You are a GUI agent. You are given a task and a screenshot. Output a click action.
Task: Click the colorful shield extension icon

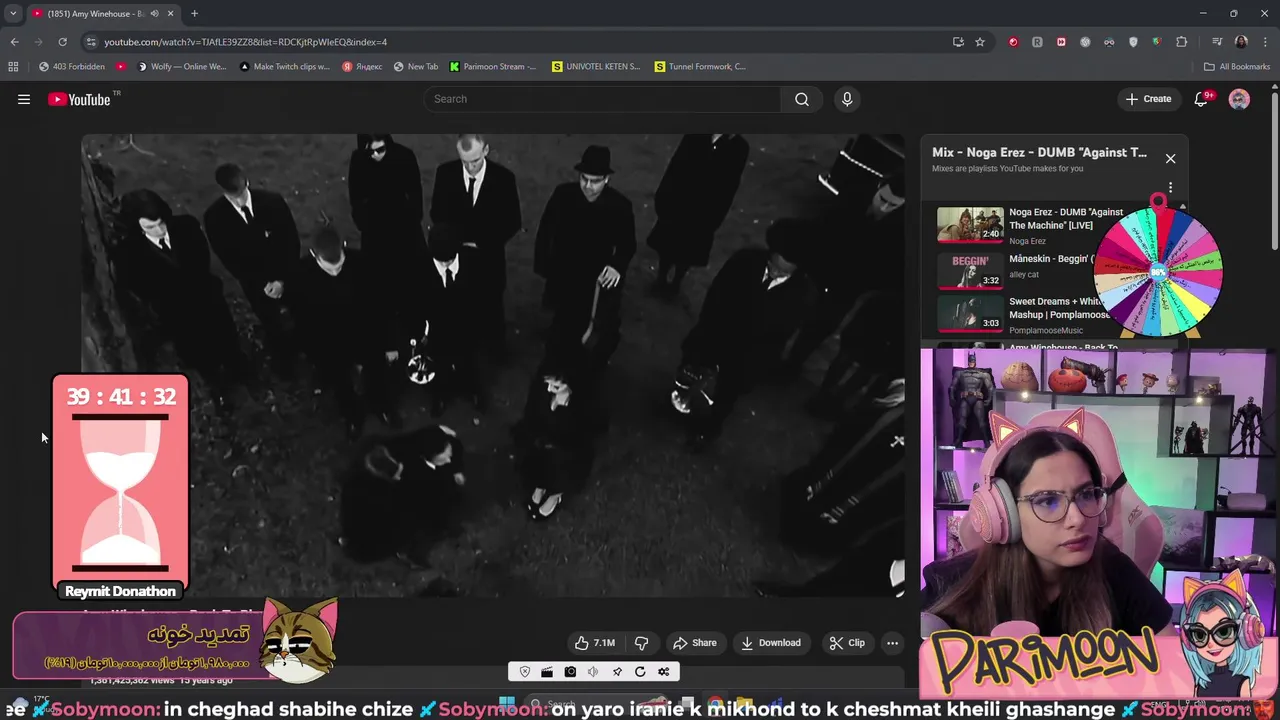1157,42
